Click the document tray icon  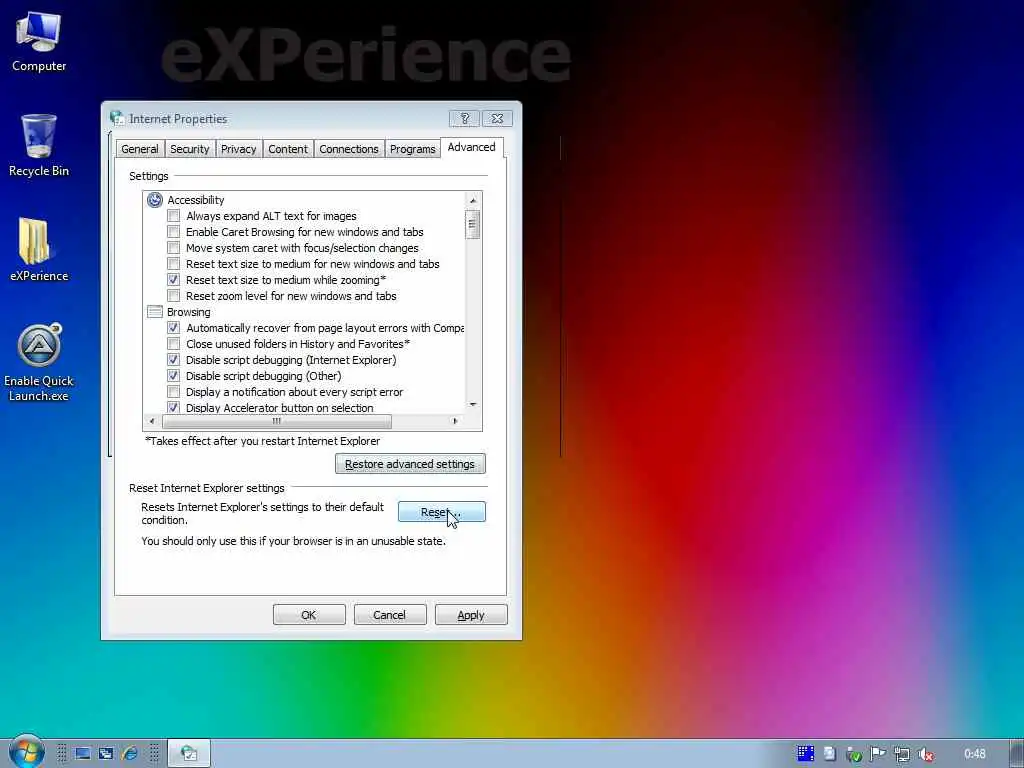coord(829,754)
